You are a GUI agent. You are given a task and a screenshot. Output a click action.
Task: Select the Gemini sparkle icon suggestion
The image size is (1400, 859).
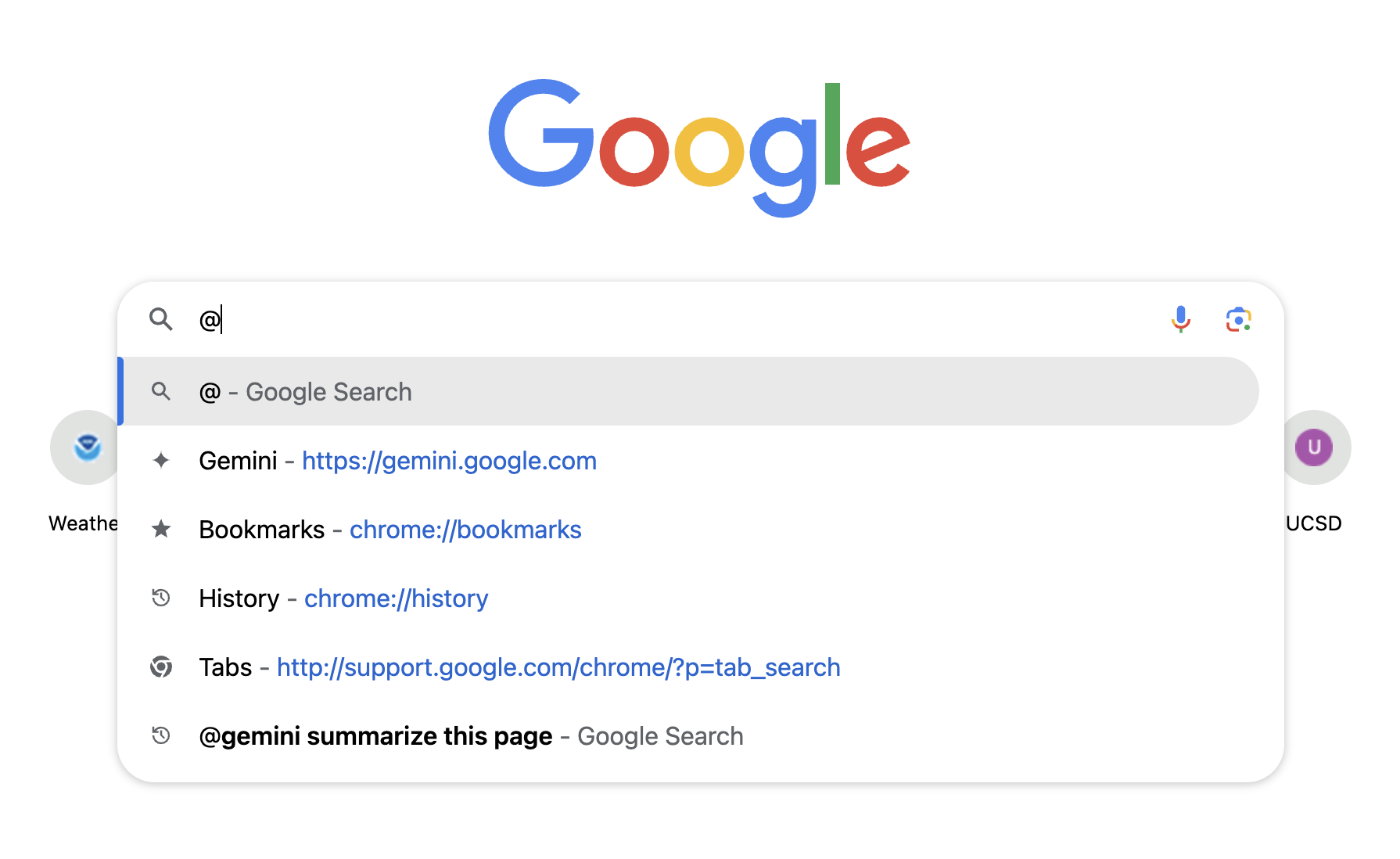161,461
